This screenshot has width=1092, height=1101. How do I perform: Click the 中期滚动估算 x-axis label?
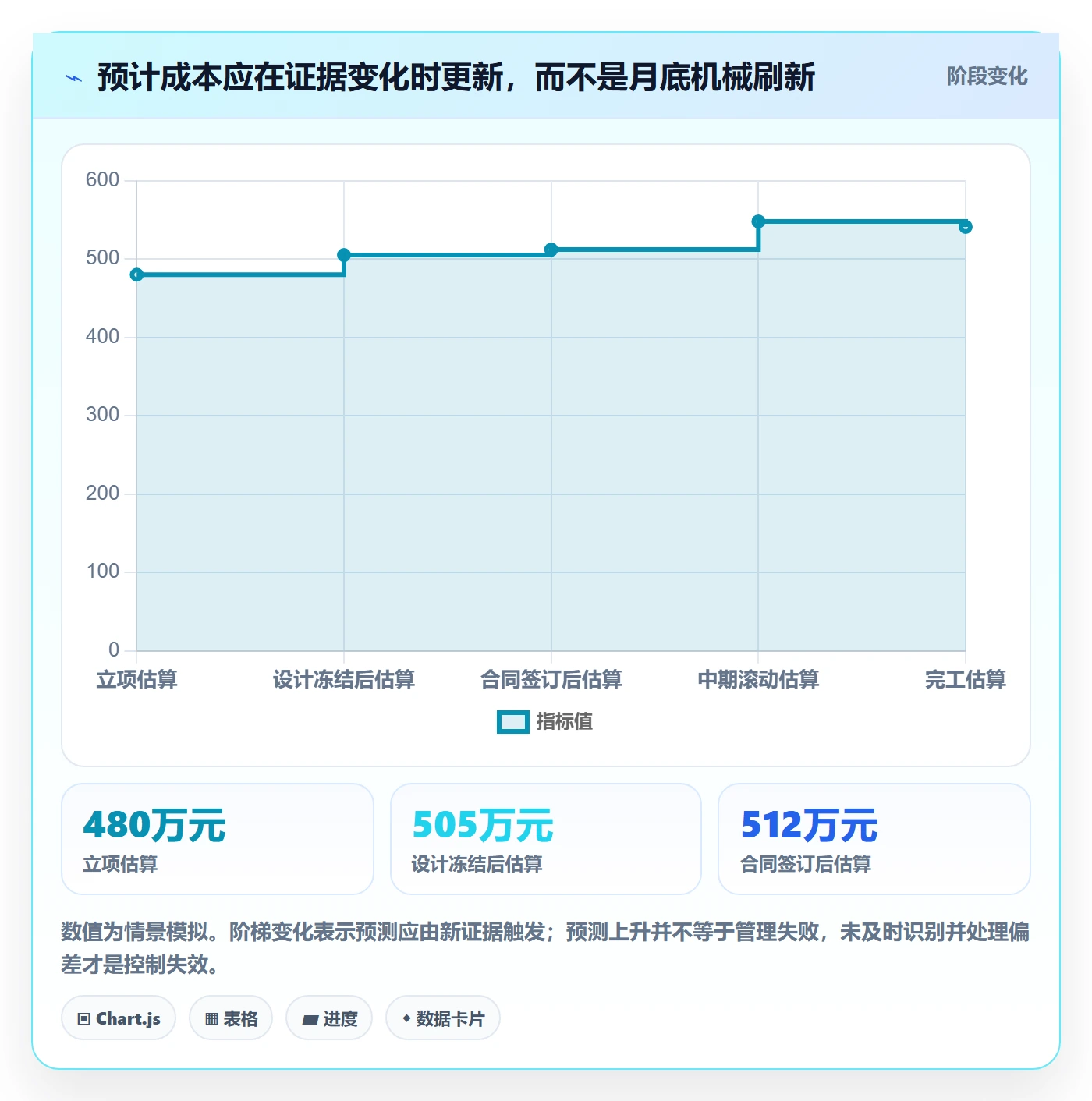(x=758, y=679)
